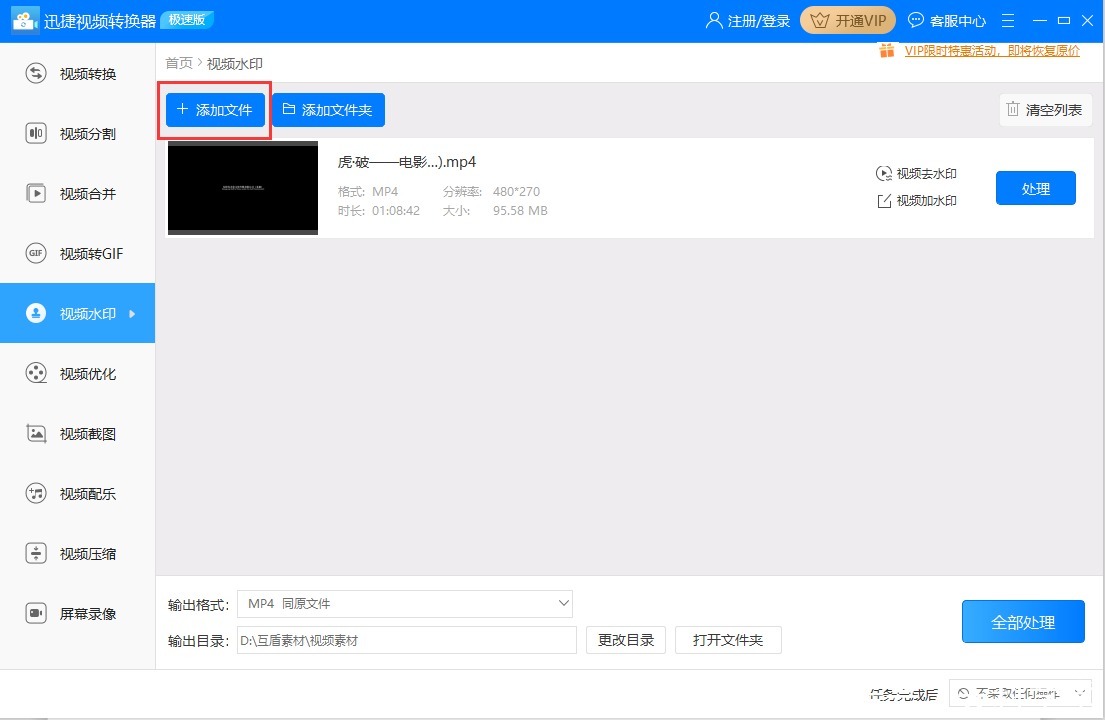
Task: Click the orange gift icon
Action: 887,51
